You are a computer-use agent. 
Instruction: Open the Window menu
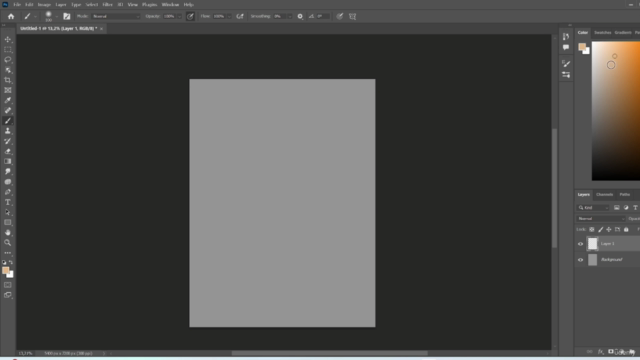click(x=170, y=4)
